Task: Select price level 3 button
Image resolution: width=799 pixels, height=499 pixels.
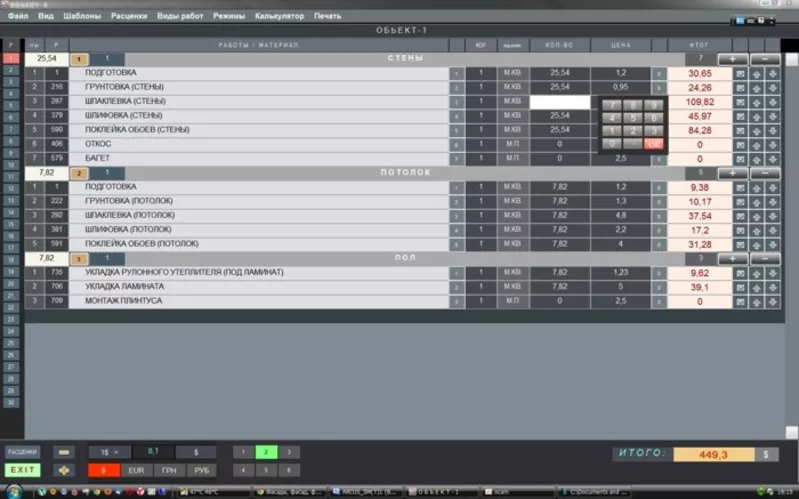Action: click(289, 452)
